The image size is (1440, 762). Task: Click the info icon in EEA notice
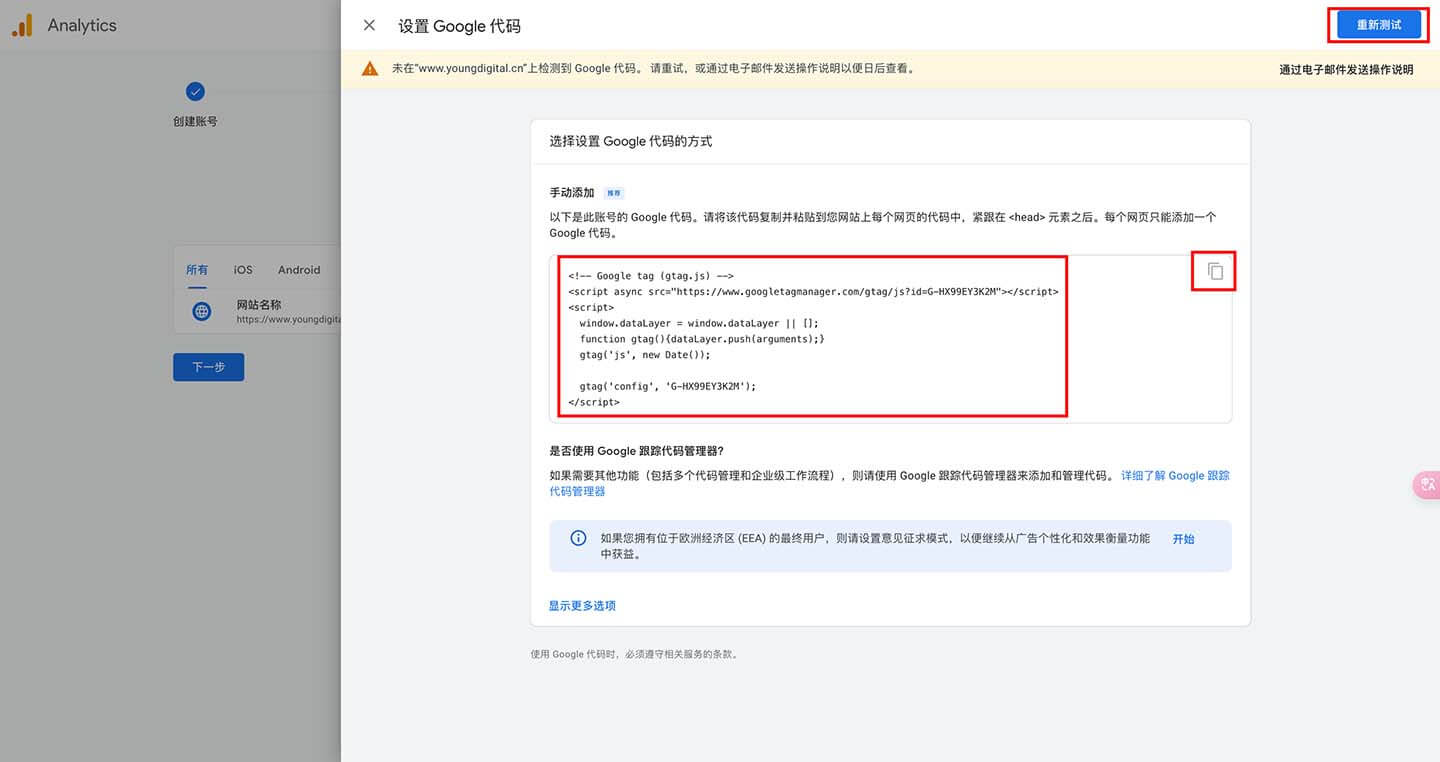point(578,538)
